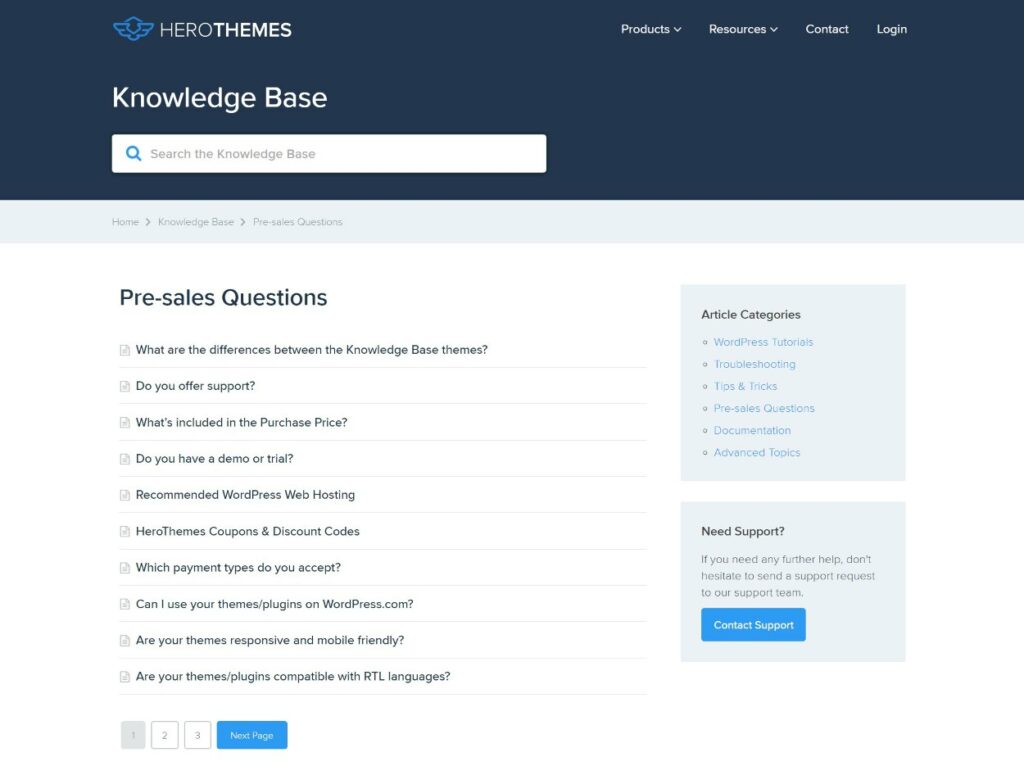Click the Contact Support button

coord(753,624)
